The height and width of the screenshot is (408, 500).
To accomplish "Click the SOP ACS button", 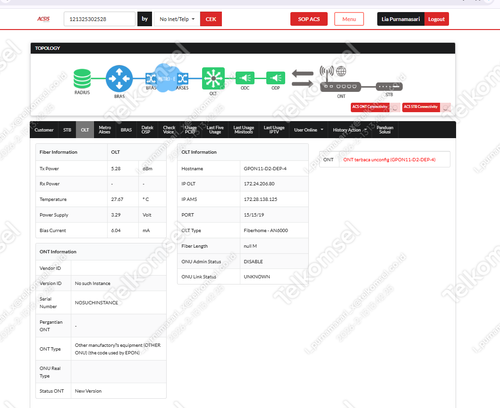I will point(309,19).
